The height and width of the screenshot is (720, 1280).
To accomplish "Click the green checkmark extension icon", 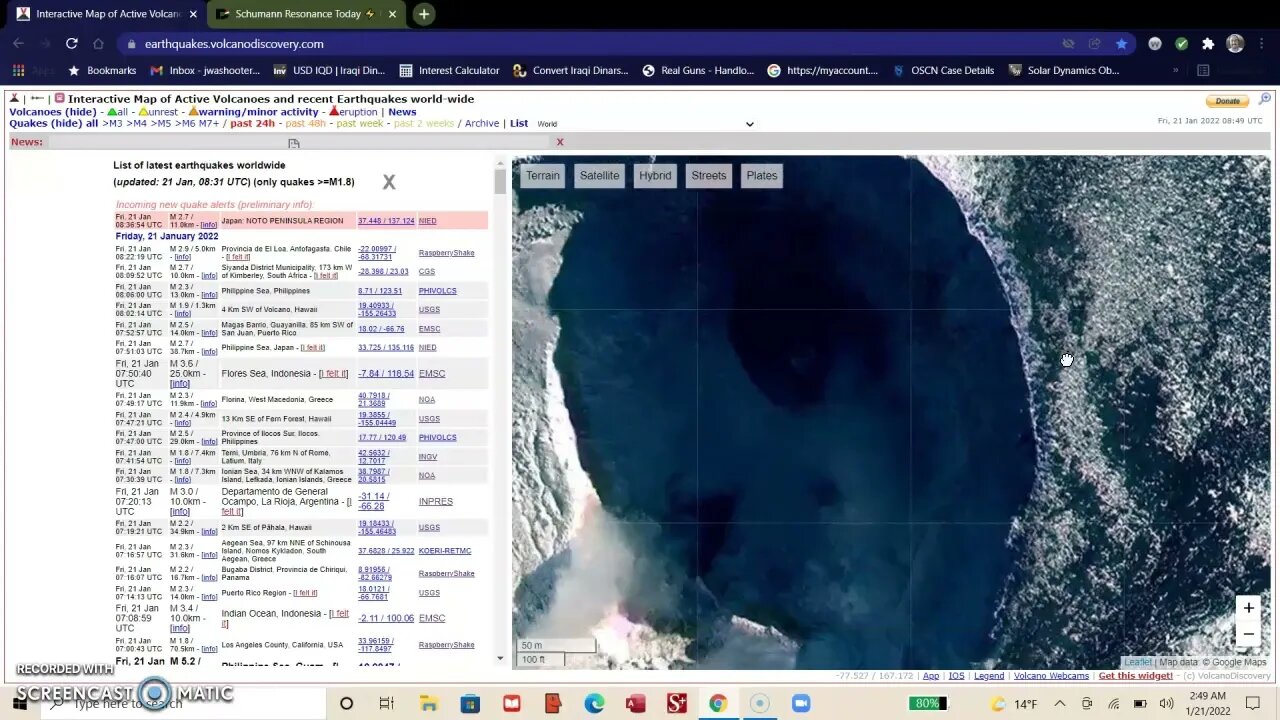I will pyautogui.click(x=1181, y=44).
